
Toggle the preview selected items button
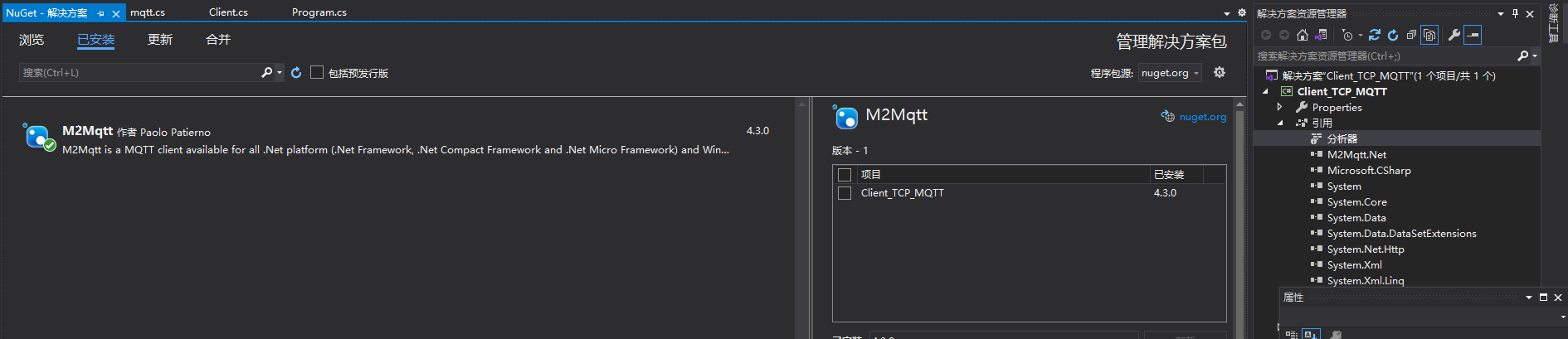[1473, 35]
